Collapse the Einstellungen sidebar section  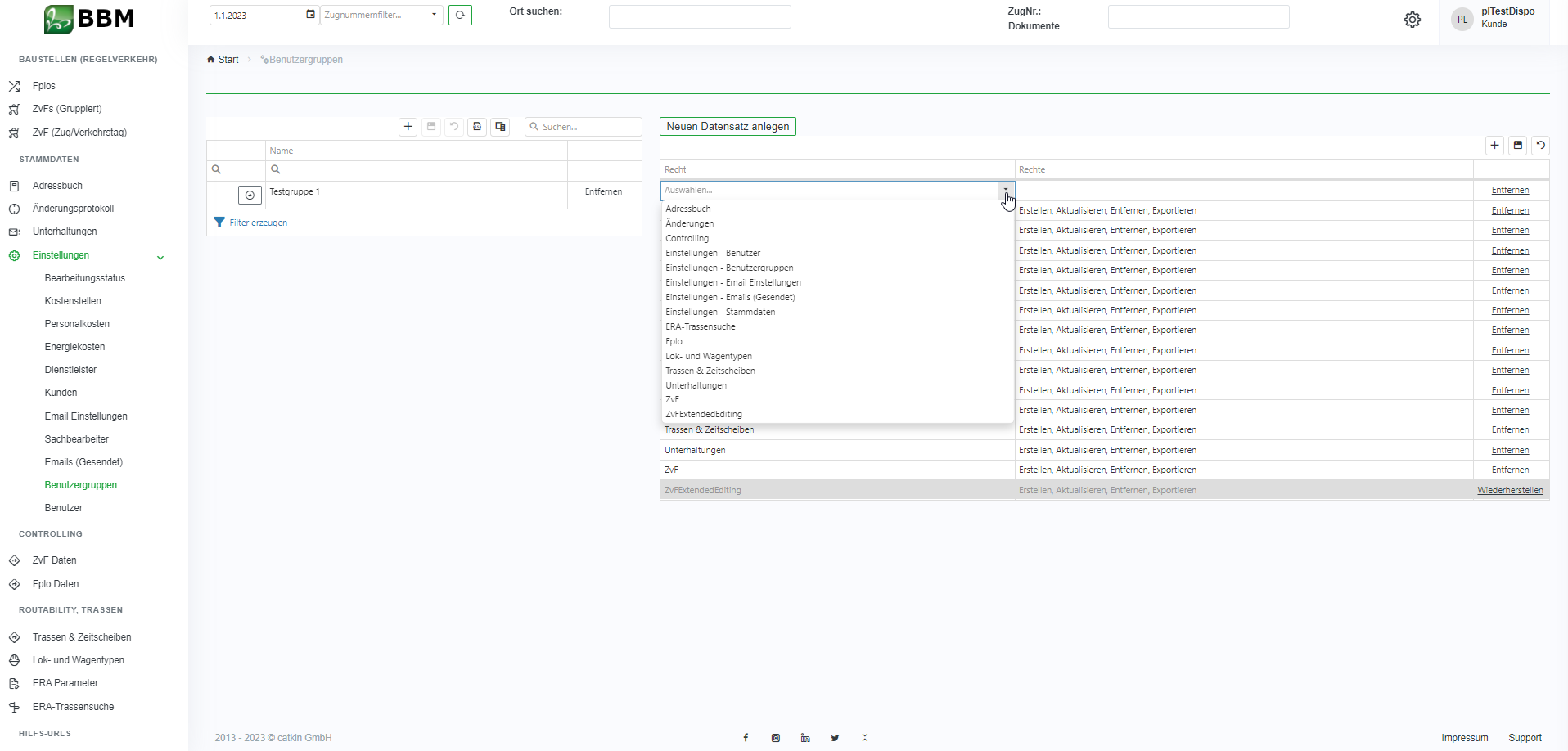click(160, 257)
